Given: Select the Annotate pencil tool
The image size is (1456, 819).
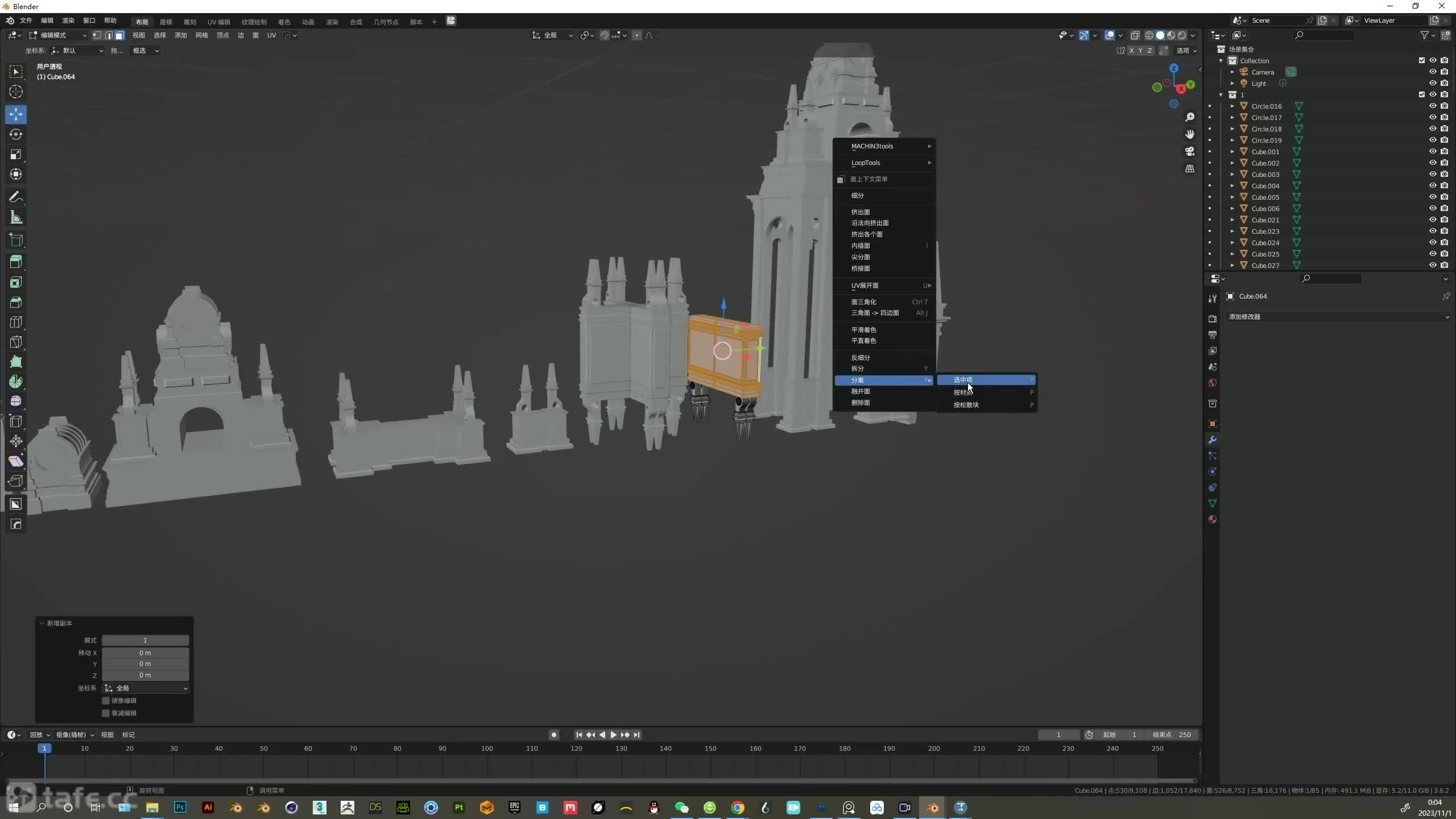Looking at the screenshot, I should (16, 197).
